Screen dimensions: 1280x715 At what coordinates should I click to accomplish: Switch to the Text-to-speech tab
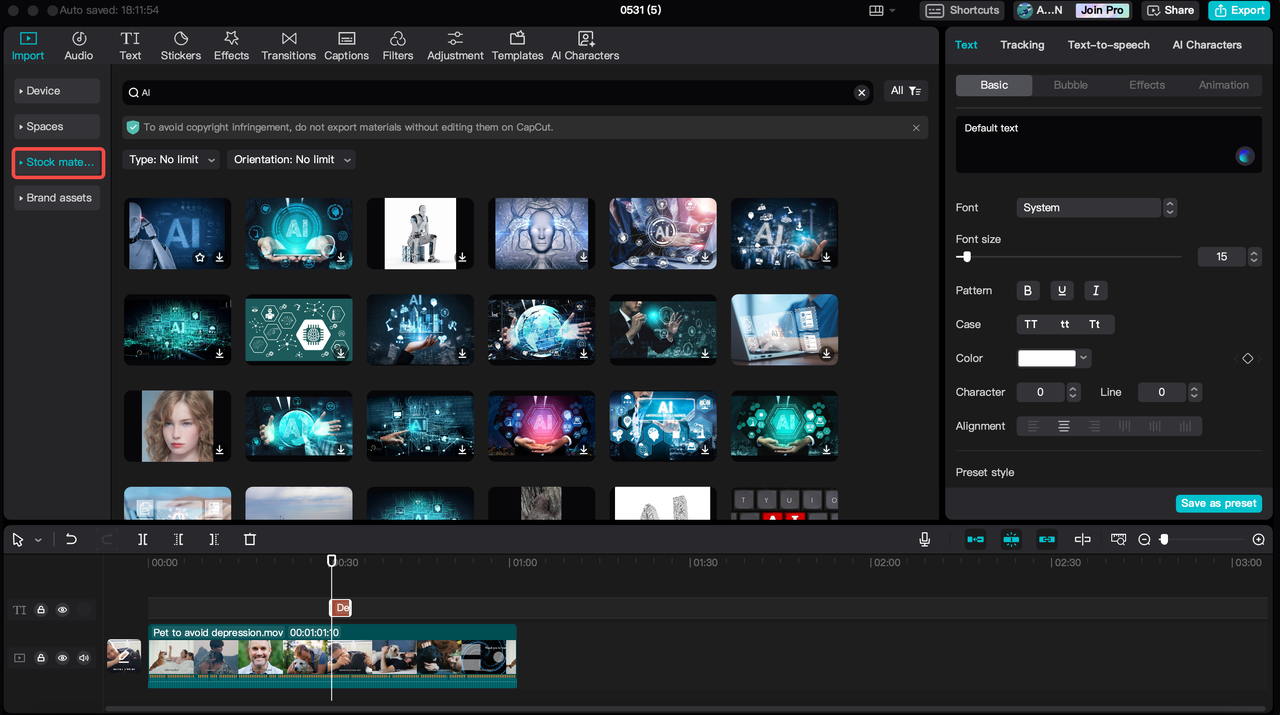[x=1108, y=45]
